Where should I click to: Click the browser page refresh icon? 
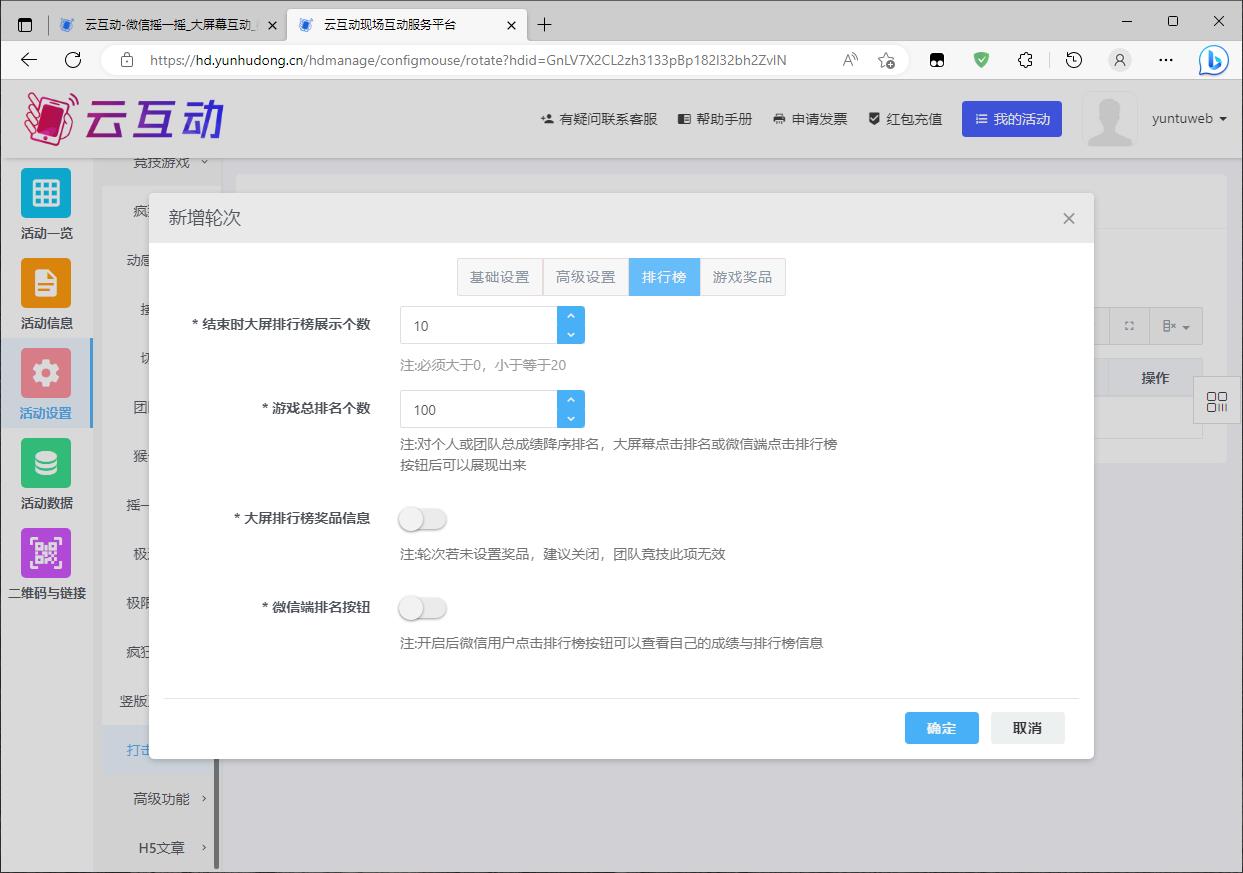pyautogui.click(x=73, y=60)
